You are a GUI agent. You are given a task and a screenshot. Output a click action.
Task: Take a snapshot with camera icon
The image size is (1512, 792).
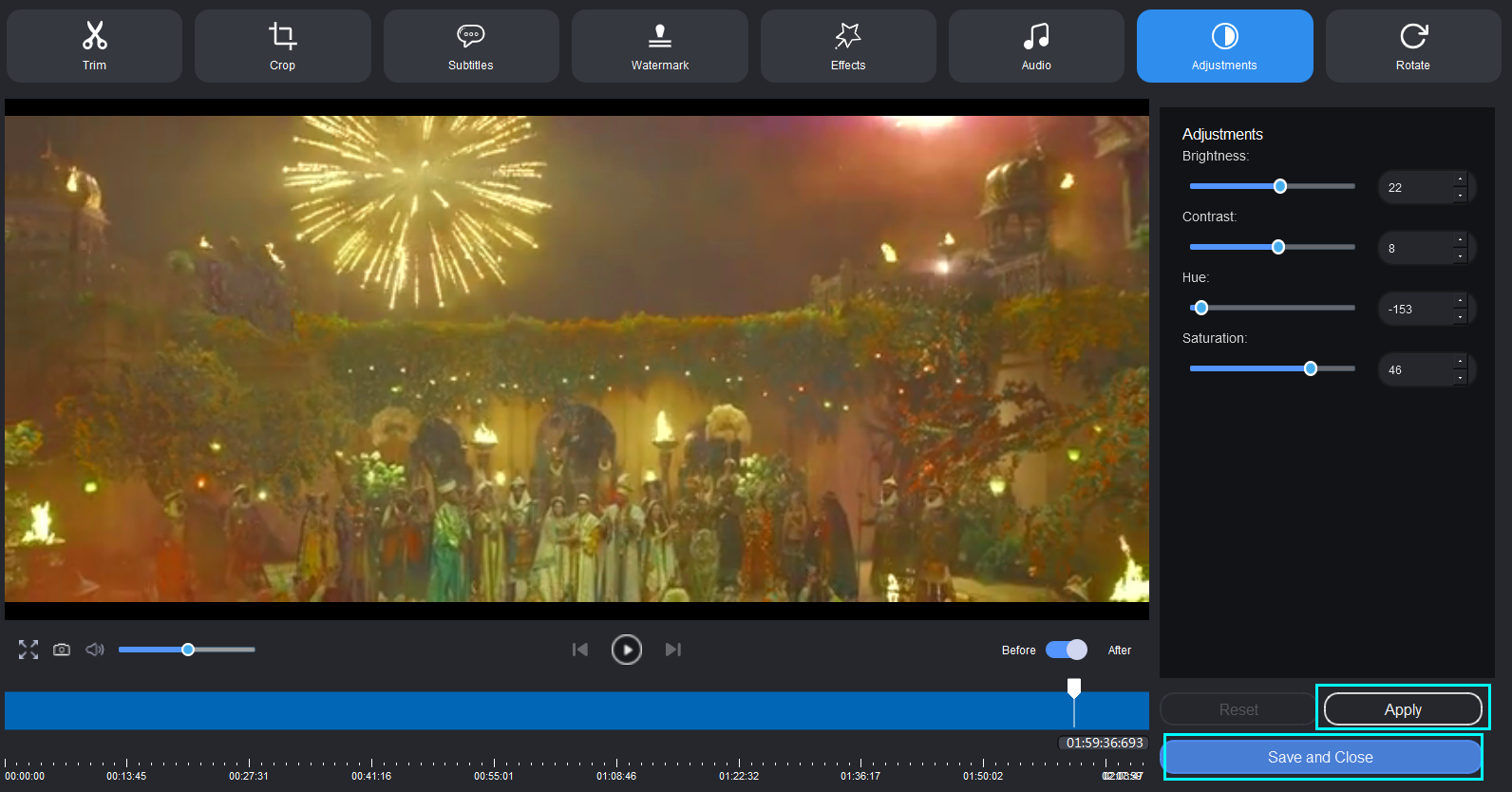click(62, 650)
